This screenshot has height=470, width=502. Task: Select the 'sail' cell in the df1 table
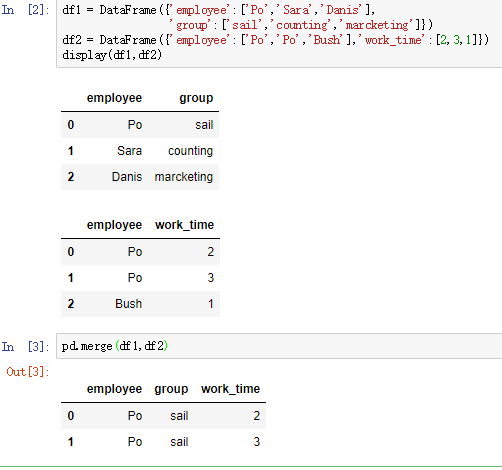point(204,125)
